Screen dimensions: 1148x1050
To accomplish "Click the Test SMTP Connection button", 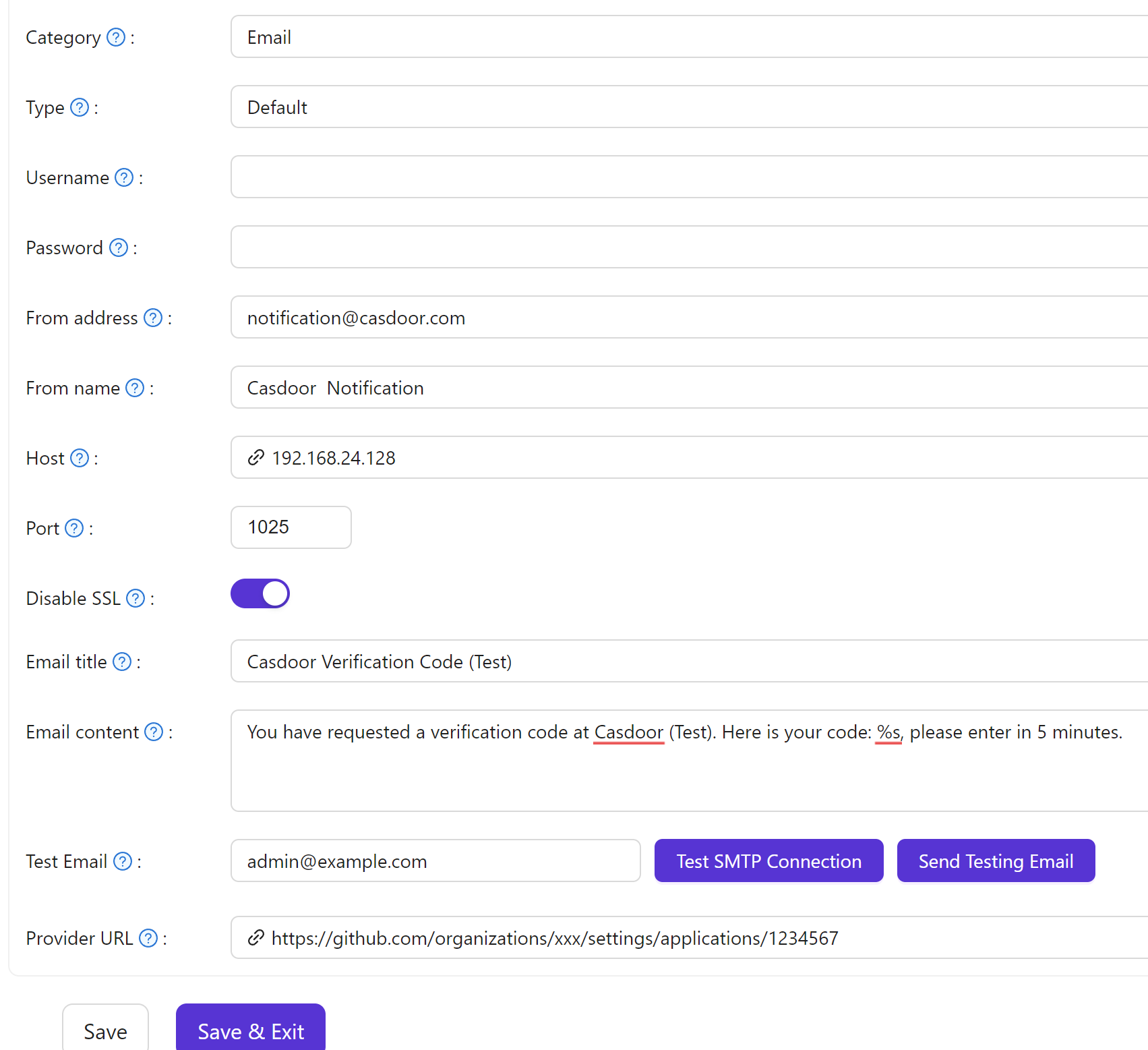I will coord(768,861).
